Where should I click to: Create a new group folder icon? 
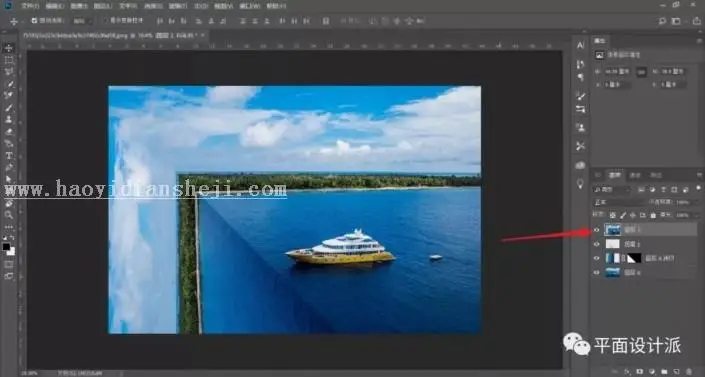coord(664,372)
